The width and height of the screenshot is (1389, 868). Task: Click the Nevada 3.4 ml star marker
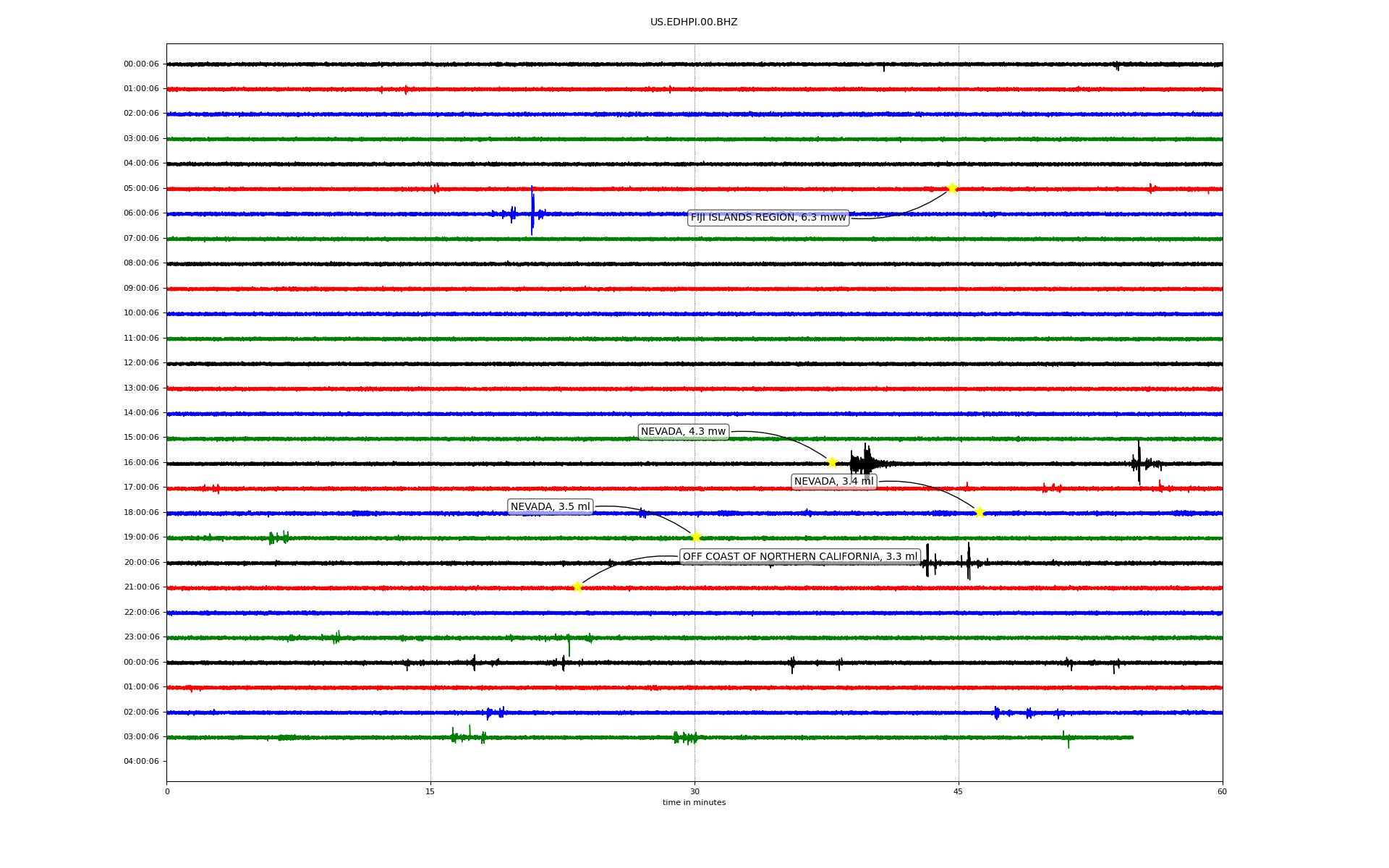tap(980, 512)
